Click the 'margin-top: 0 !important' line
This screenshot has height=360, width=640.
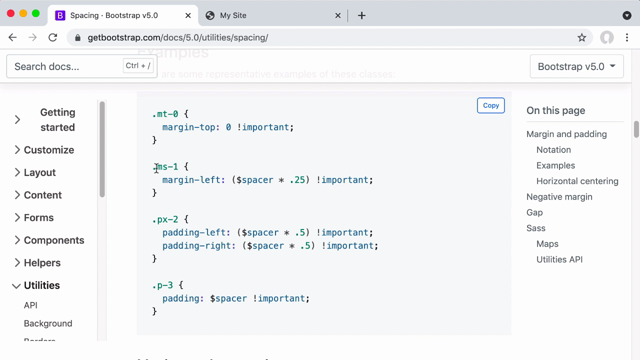click(228, 127)
